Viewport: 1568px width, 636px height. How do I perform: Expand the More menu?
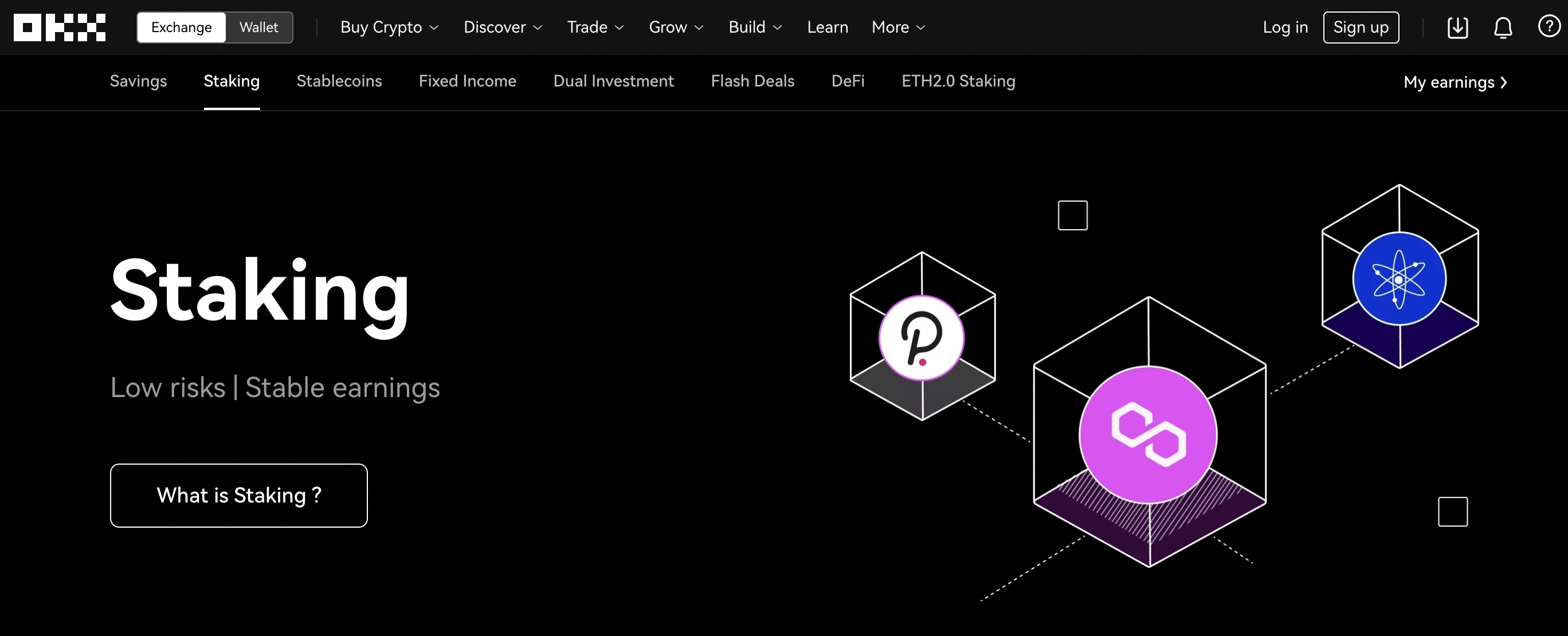(899, 28)
